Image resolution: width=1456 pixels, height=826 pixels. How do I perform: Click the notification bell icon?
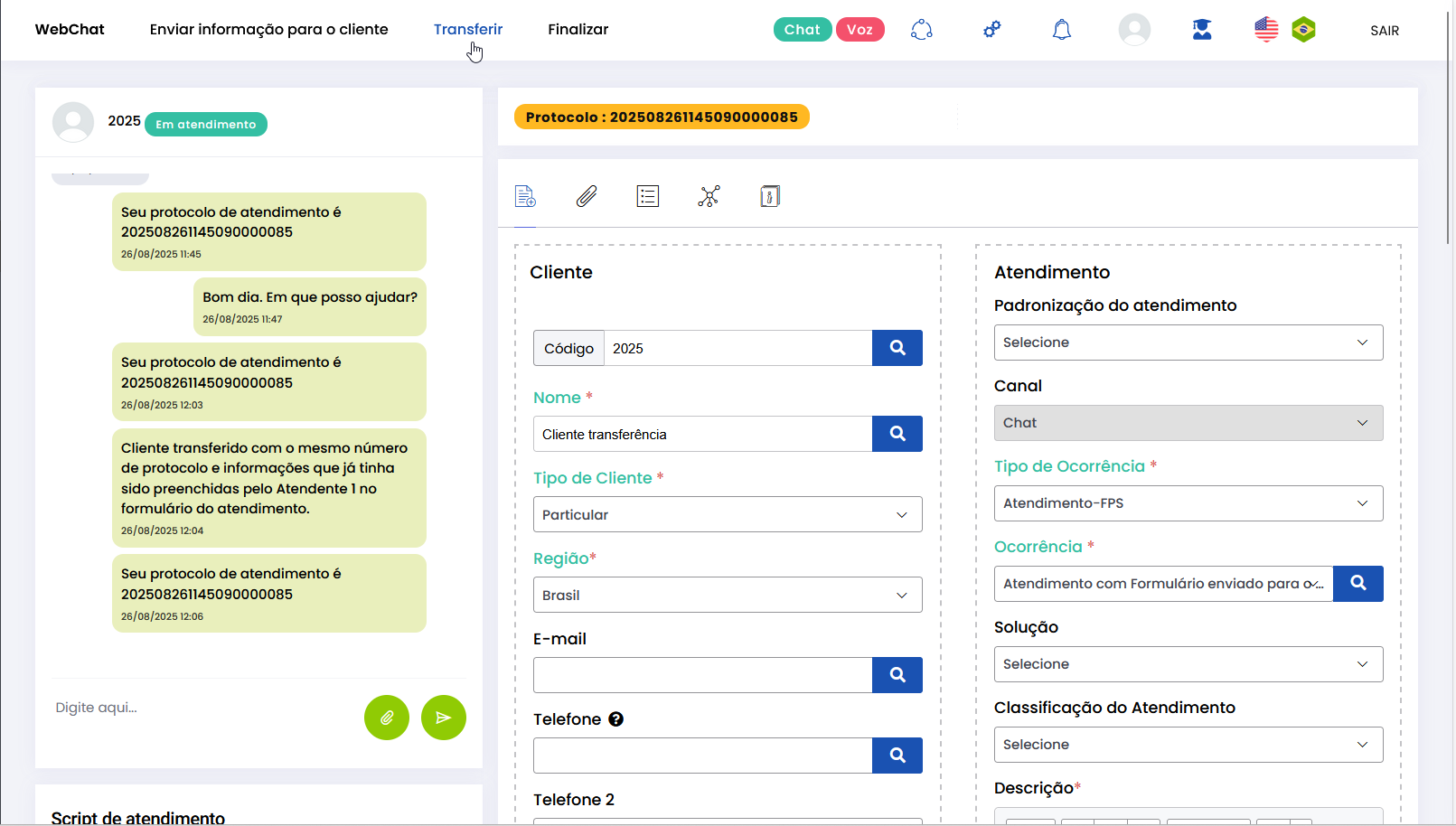coord(1062,30)
